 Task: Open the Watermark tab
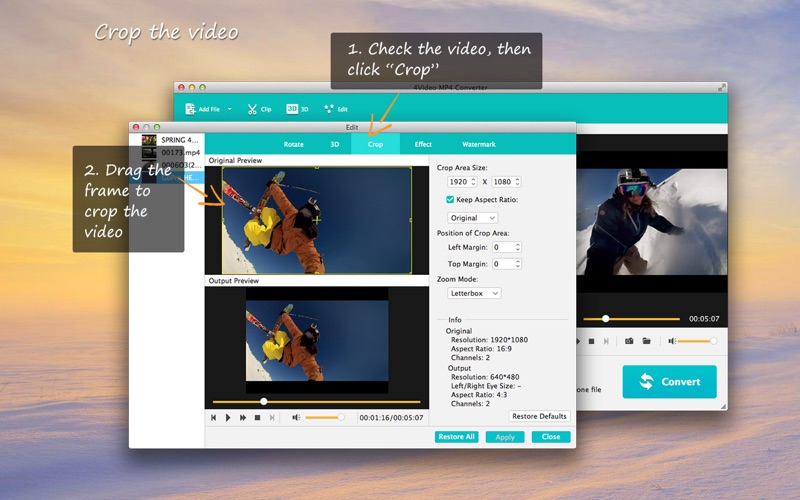(479, 144)
